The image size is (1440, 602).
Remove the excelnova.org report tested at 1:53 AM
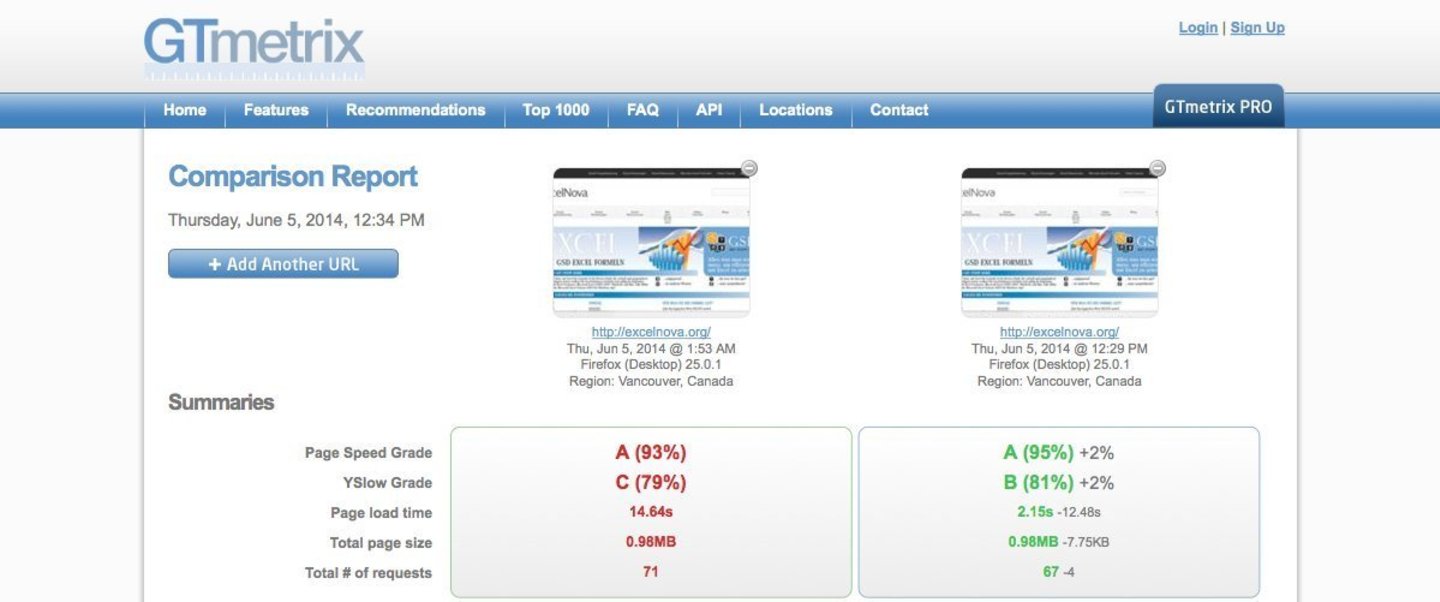[x=749, y=168]
